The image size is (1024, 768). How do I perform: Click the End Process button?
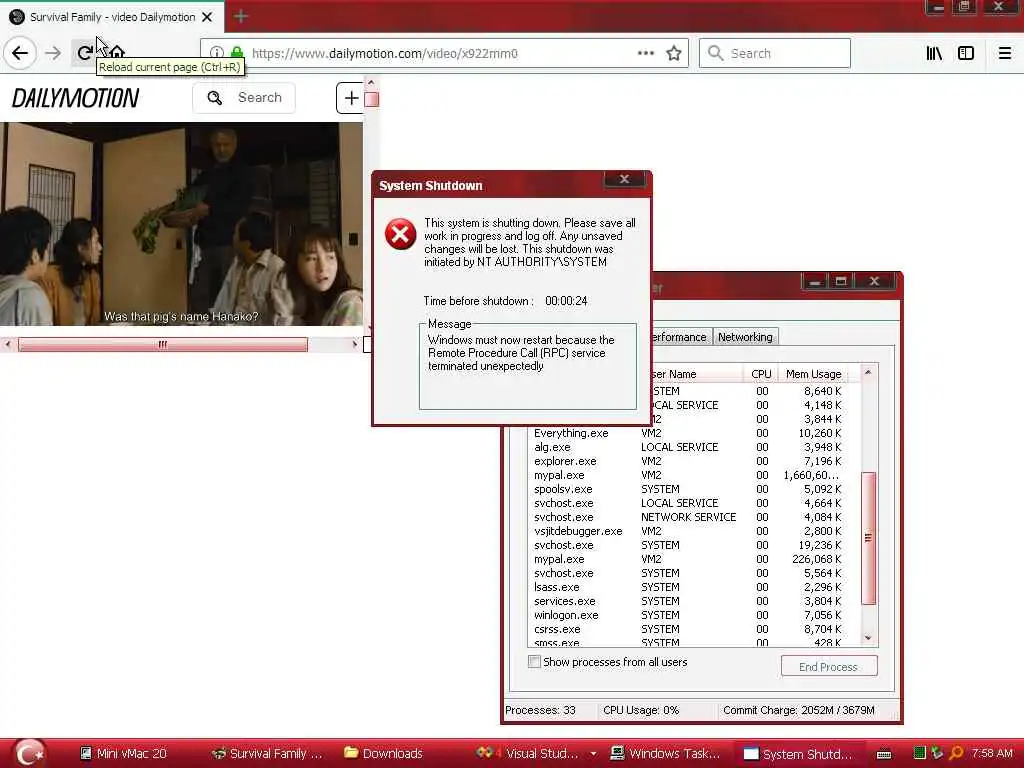pos(829,666)
